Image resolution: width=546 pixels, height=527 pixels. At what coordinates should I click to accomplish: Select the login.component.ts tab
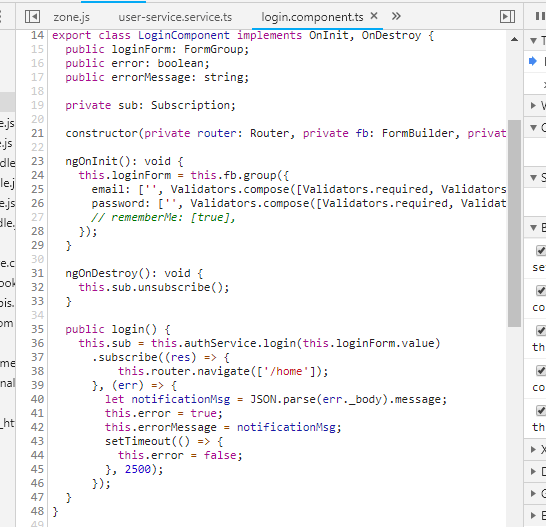[x=312, y=17]
